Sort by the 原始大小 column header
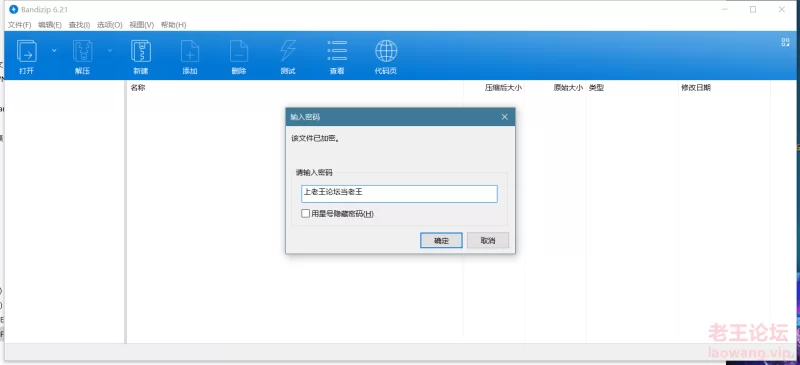The image size is (800, 365). tap(568, 88)
